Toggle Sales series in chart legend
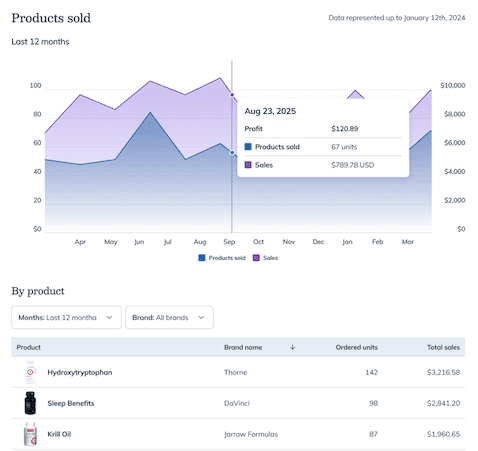 click(x=265, y=258)
